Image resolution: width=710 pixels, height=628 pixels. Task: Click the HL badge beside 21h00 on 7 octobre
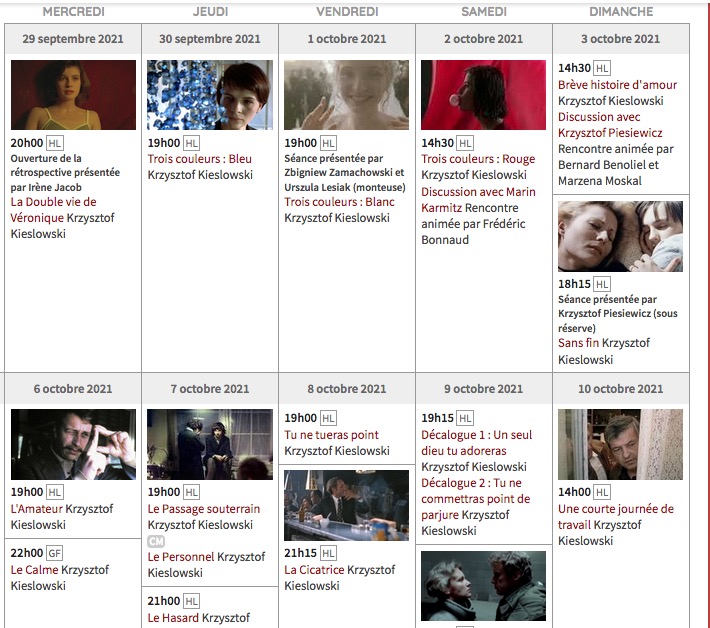[x=192, y=601]
